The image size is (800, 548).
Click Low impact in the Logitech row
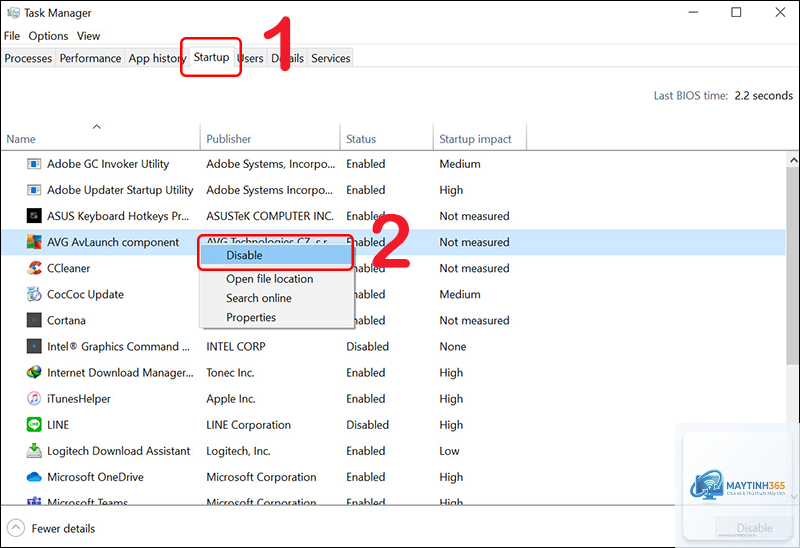(x=449, y=451)
